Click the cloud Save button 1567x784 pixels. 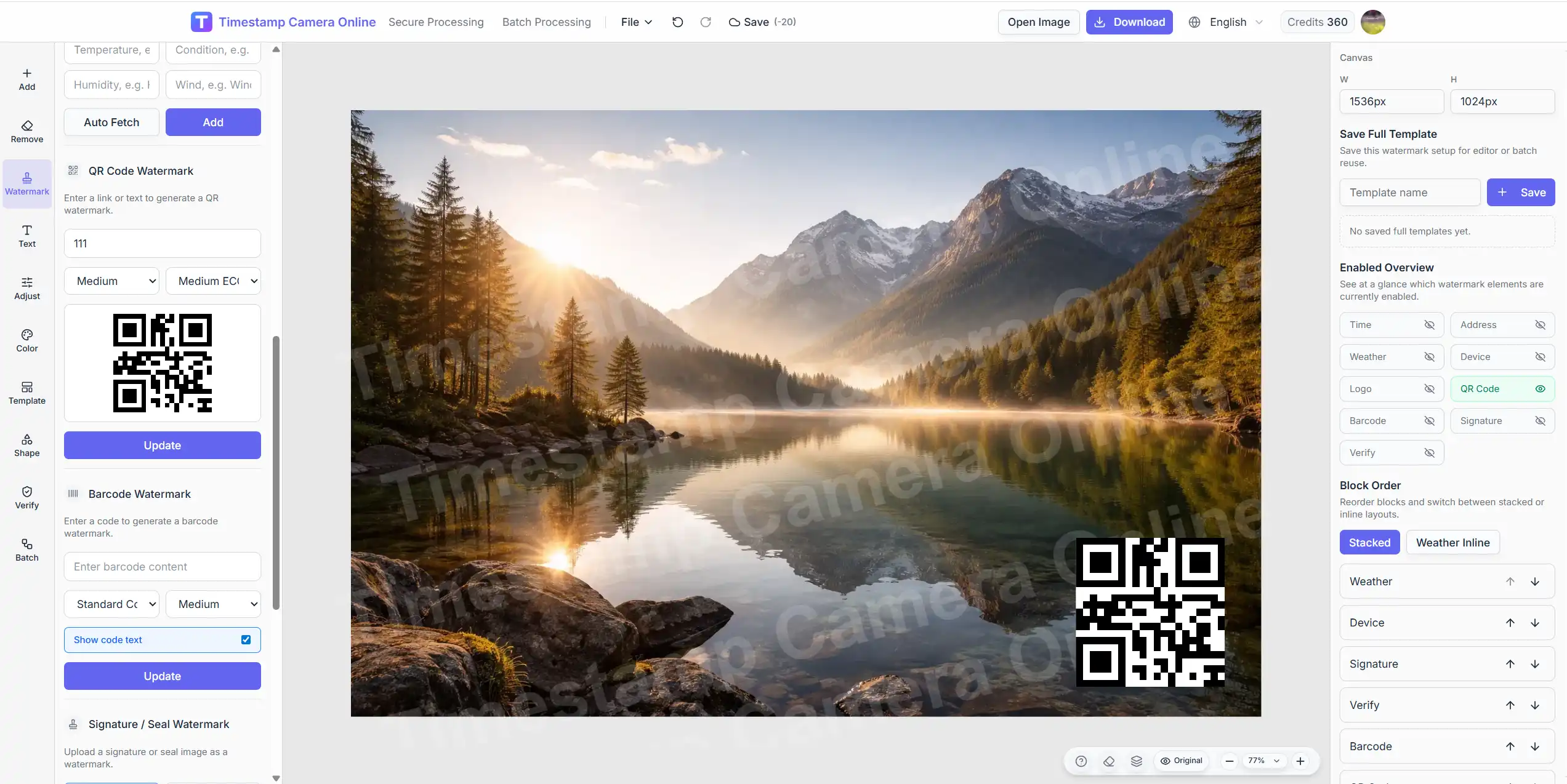click(x=762, y=22)
